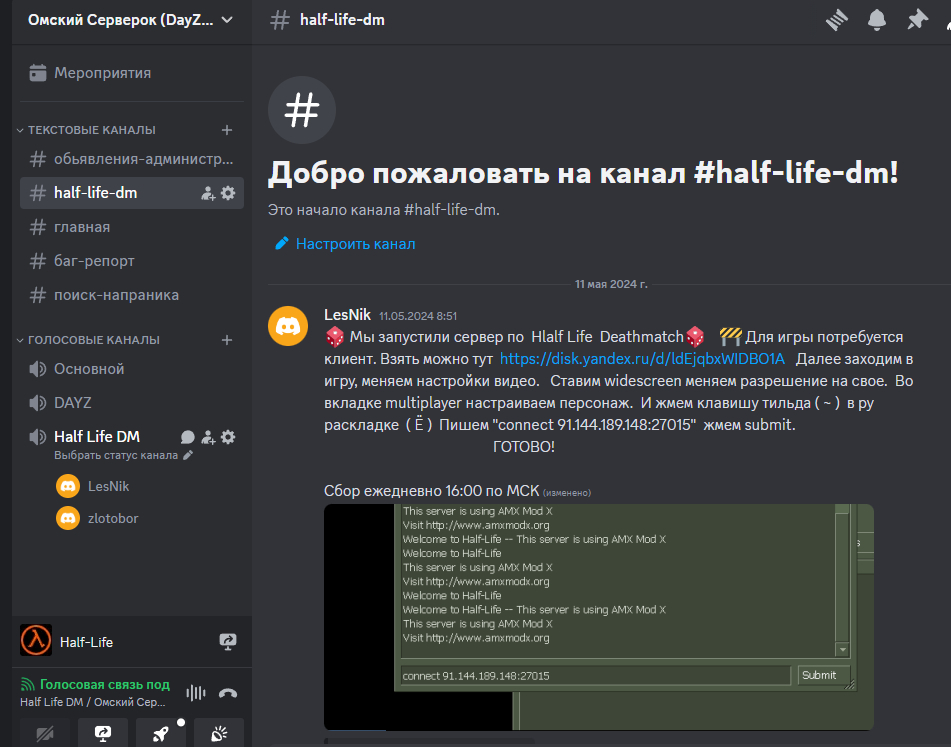The height and width of the screenshot is (747, 951).
Task: Edit channel status pencil icon
Action: 188,455
